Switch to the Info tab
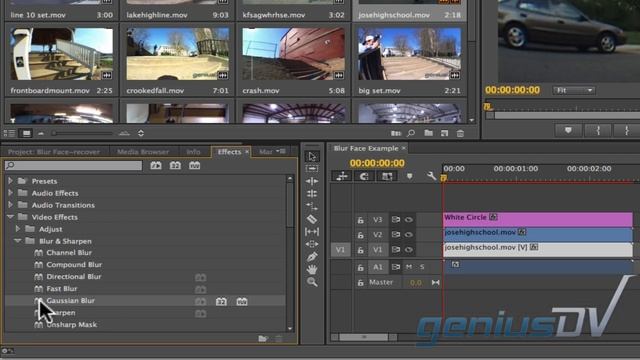This screenshot has height=360, width=640. tap(193, 152)
